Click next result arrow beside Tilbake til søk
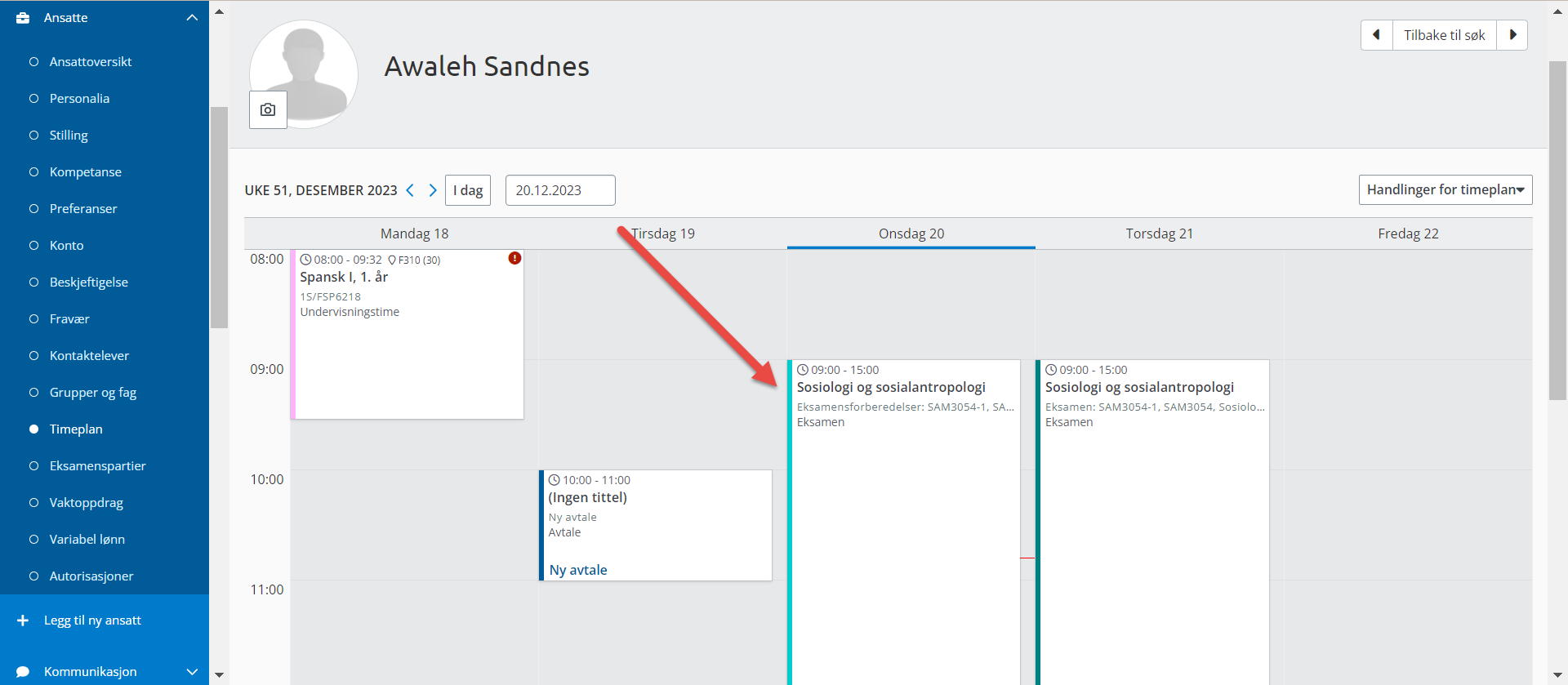The image size is (1568, 685). (x=1512, y=35)
